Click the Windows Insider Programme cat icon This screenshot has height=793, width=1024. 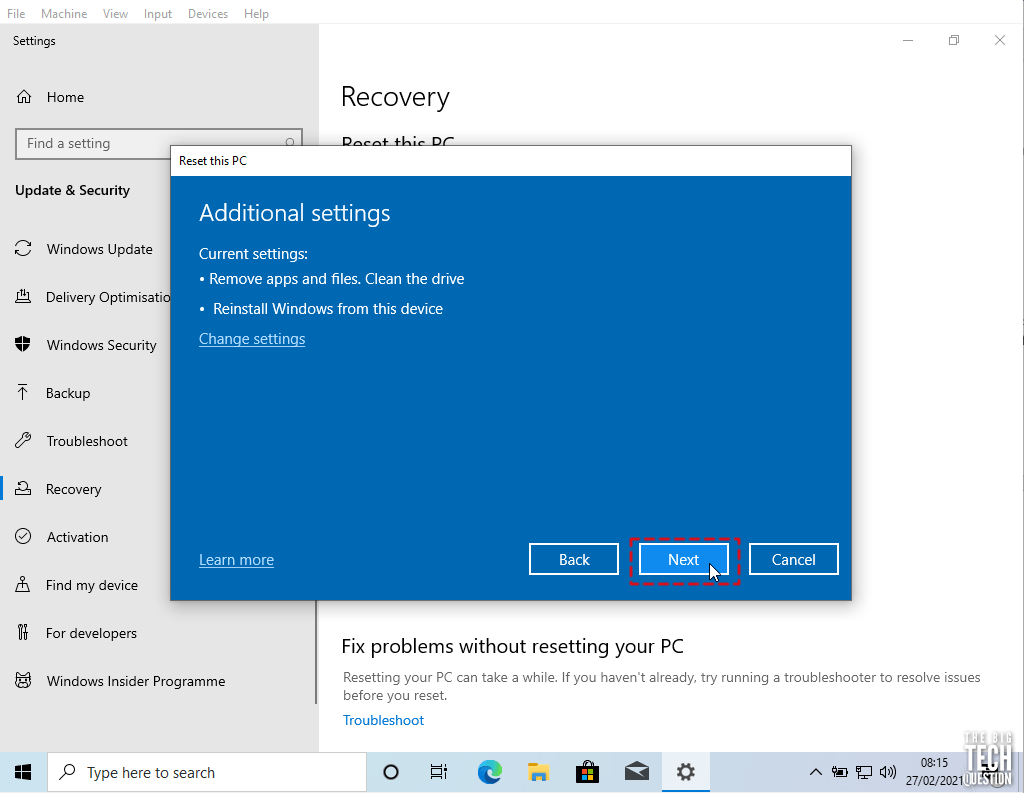pos(23,681)
